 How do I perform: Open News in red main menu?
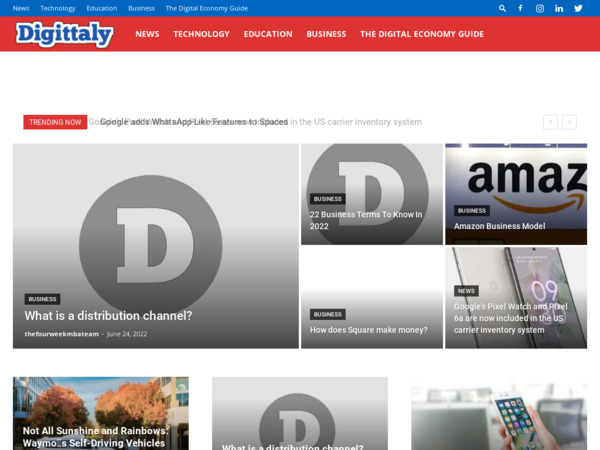coord(147,34)
